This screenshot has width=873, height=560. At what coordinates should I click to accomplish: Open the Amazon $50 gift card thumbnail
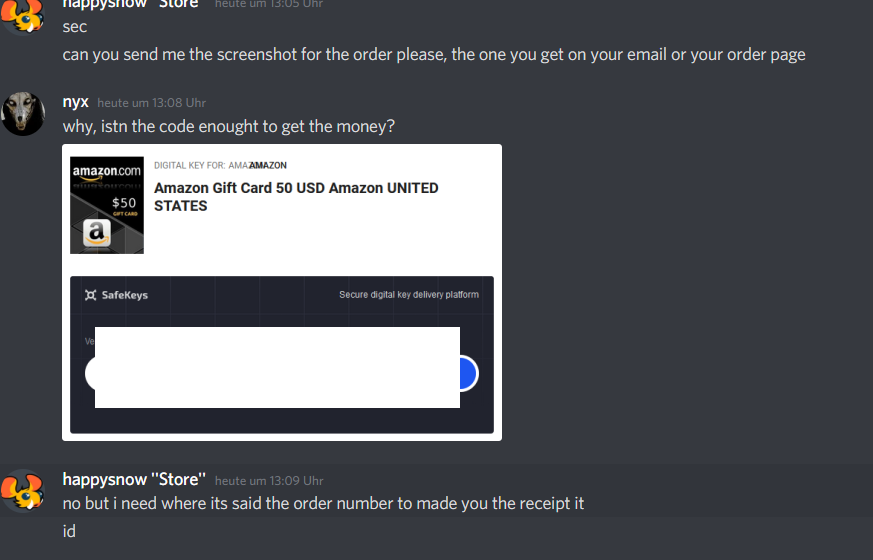(x=107, y=205)
